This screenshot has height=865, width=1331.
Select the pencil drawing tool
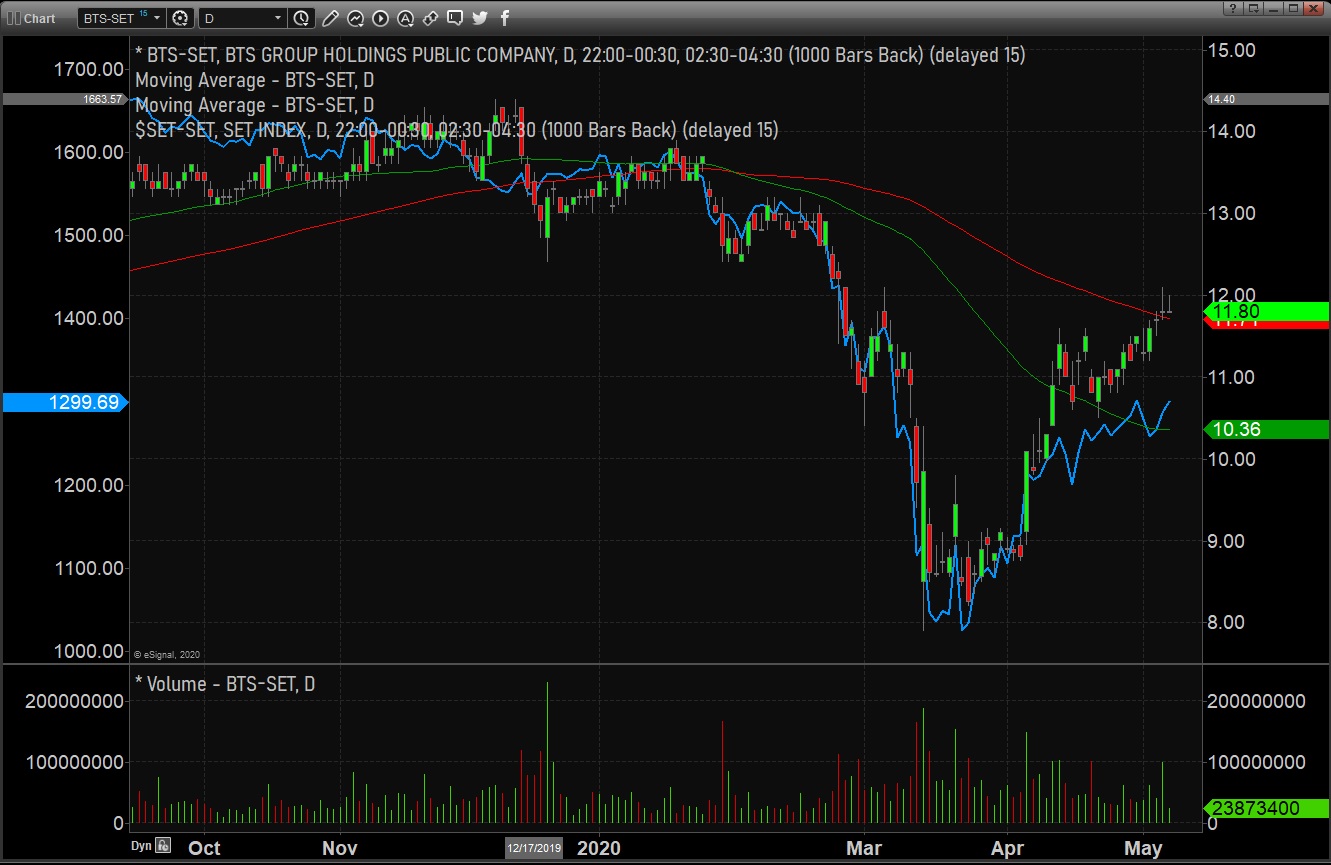(330, 18)
